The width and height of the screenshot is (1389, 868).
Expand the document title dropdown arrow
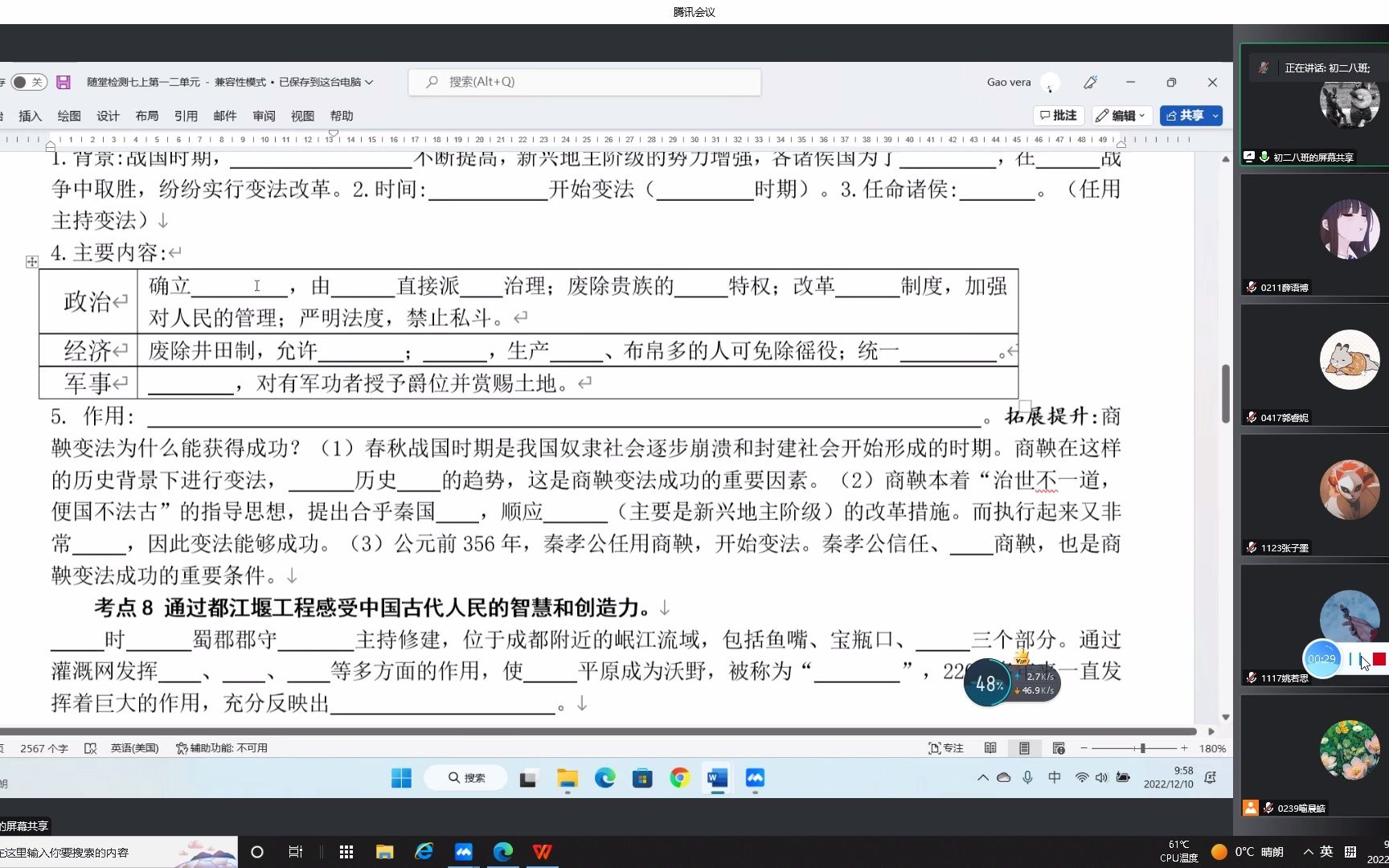point(369,82)
